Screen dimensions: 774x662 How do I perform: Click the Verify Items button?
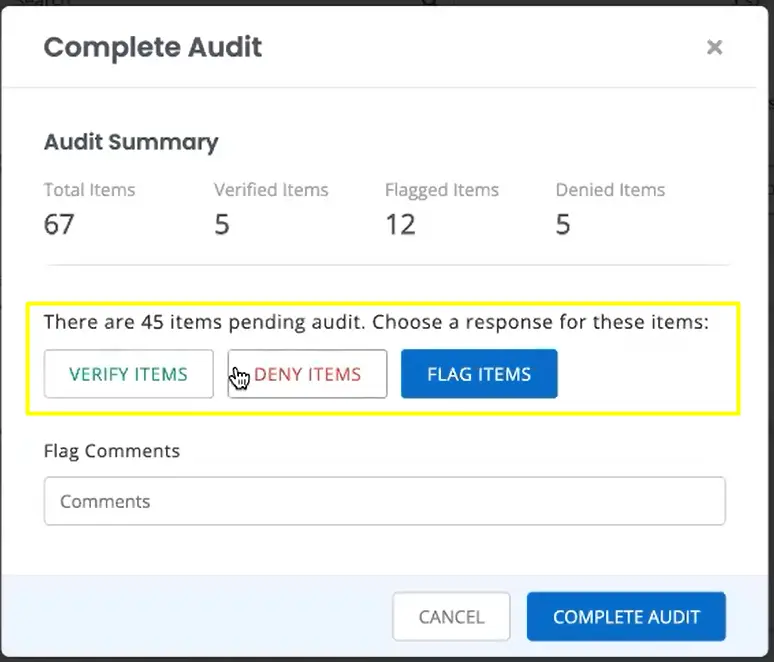pos(128,374)
